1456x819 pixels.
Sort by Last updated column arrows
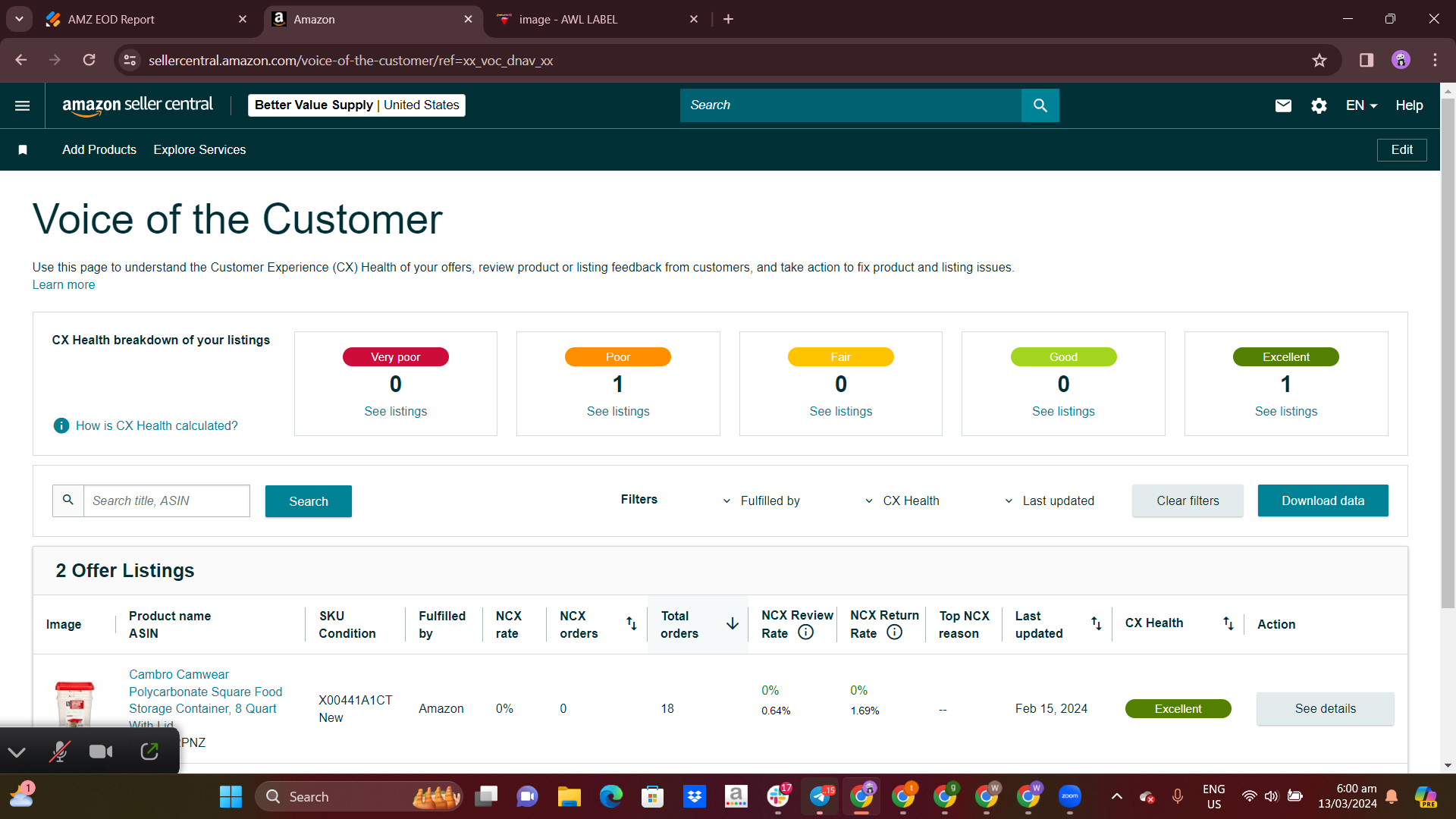[1097, 623]
